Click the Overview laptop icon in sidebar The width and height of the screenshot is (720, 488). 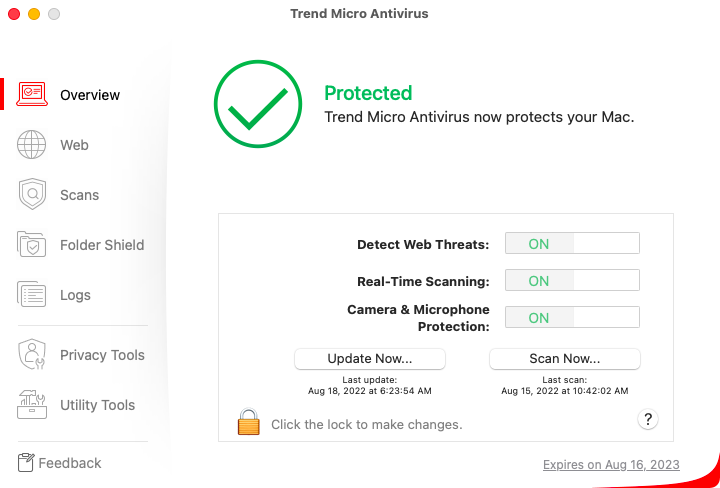pyautogui.click(x=32, y=95)
